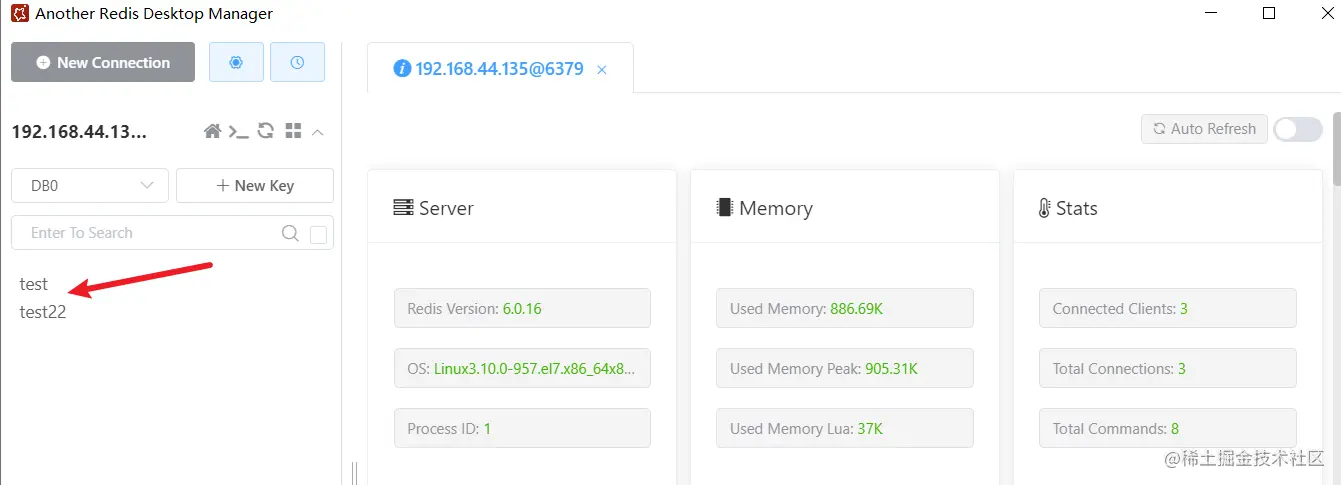Go to connection home icon
1341x485 pixels.
[x=212, y=131]
